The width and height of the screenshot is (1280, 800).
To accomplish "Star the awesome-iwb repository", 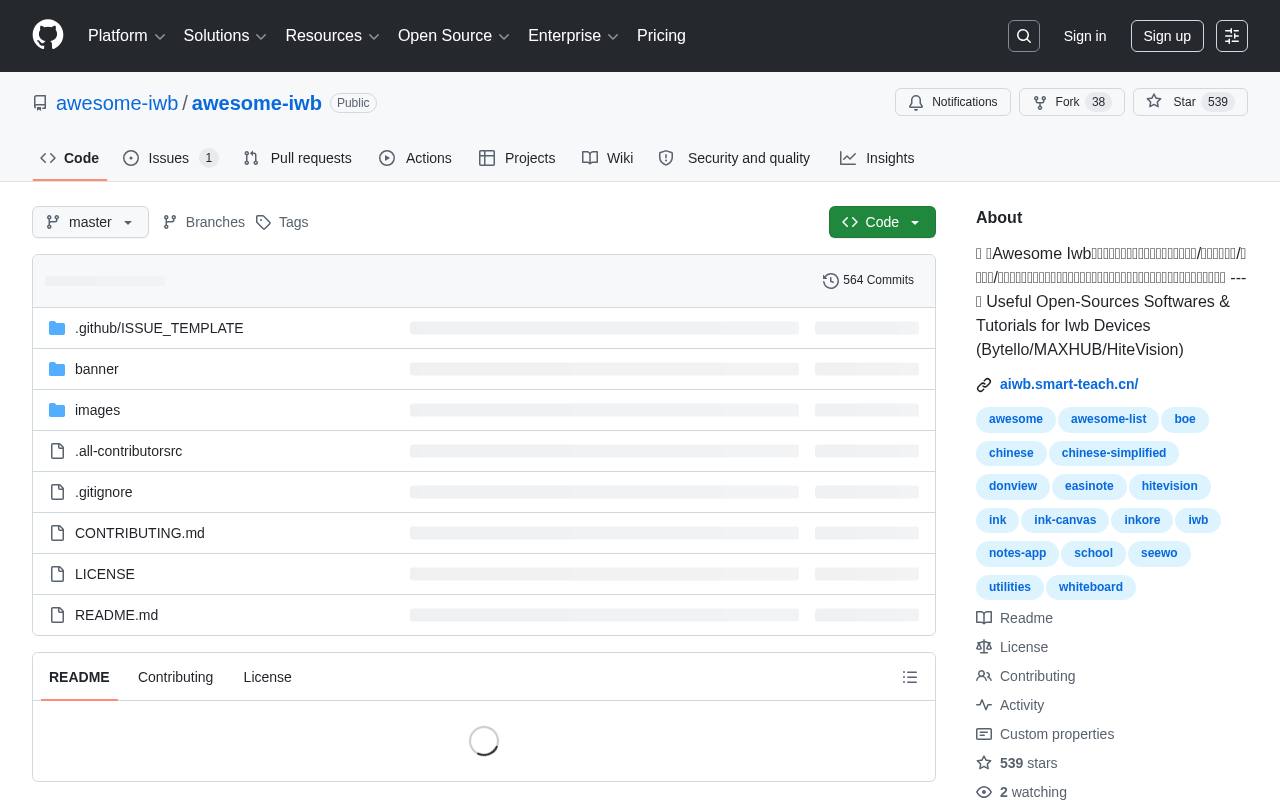I will (x=1190, y=102).
